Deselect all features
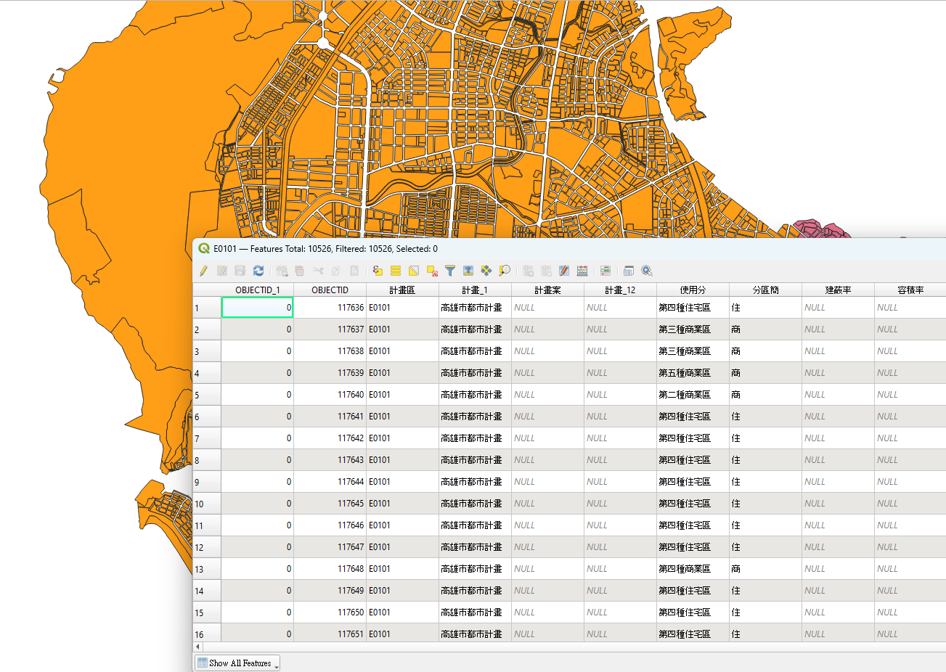Viewport: 946px width, 672px height. 432,271
